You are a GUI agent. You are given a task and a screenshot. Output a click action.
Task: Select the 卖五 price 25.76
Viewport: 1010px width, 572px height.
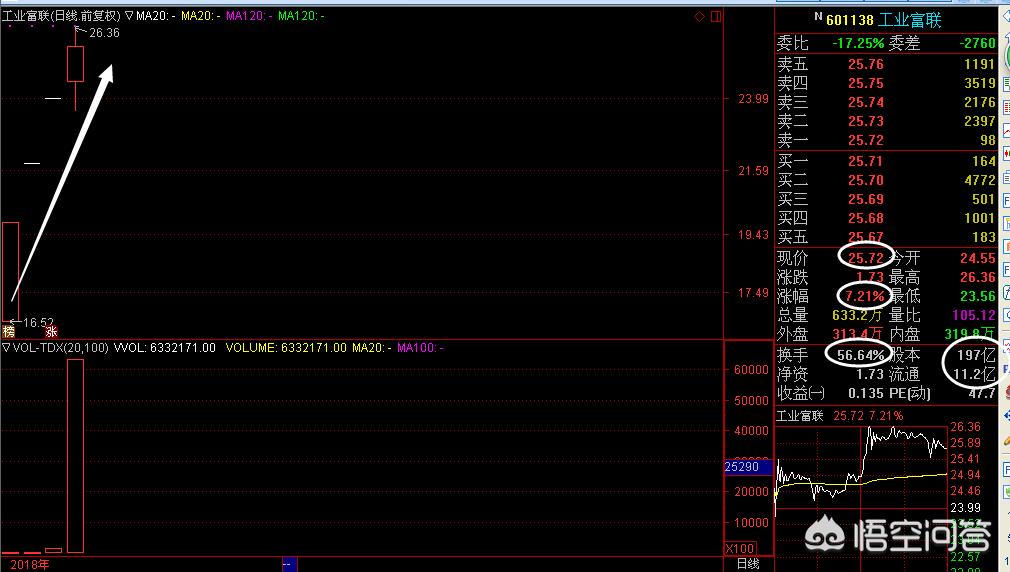(866, 64)
